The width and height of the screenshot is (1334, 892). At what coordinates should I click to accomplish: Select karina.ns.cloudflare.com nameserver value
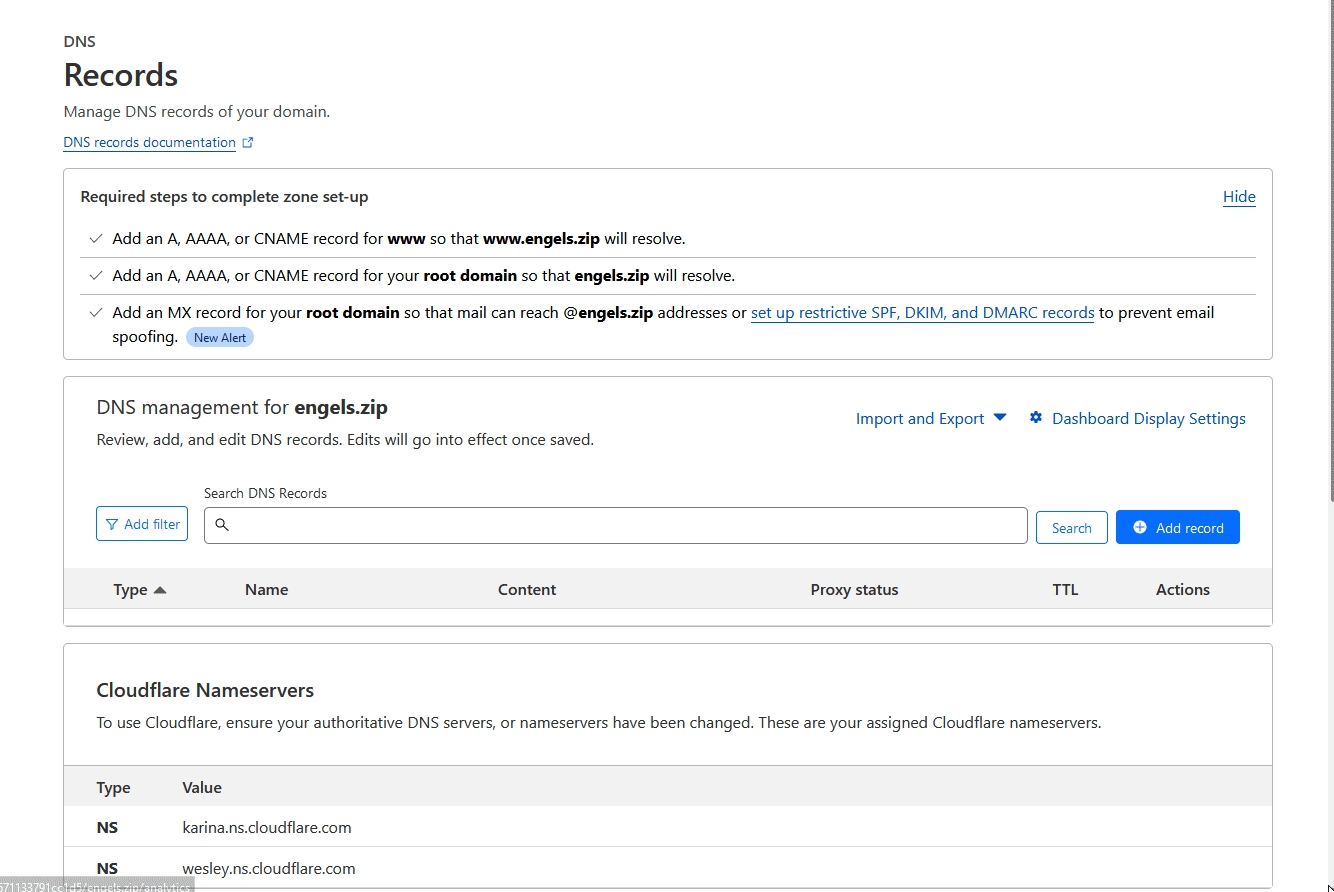pos(267,828)
